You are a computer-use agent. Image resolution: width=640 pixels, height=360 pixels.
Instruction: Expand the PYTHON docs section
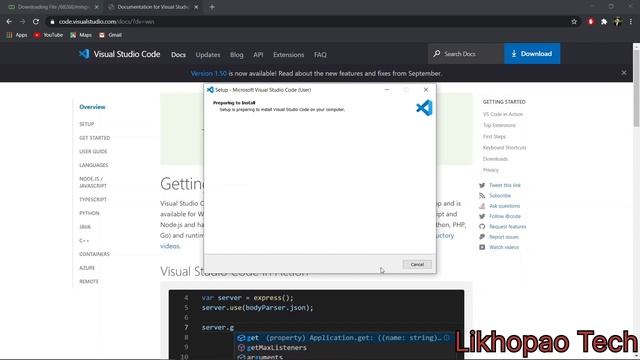[x=89, y=213]
